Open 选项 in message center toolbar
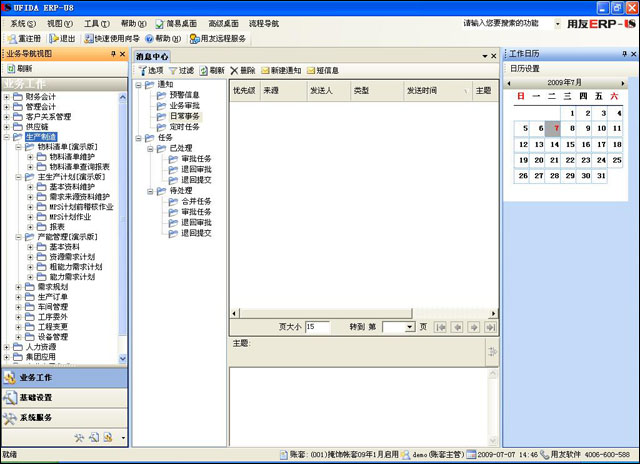The width and height of the screenshot is (640, 464). (151, 71)
